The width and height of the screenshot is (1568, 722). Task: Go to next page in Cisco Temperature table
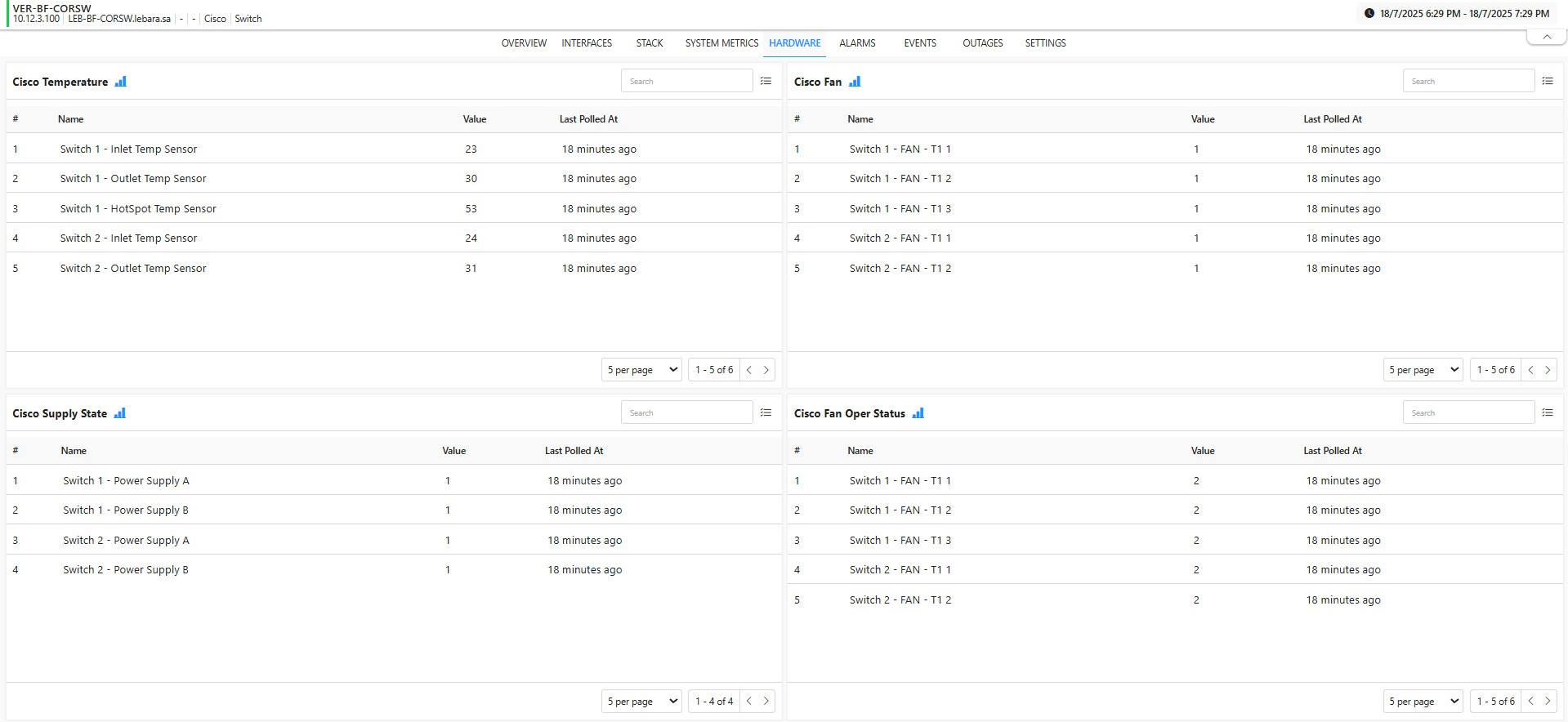coord(766,370)
